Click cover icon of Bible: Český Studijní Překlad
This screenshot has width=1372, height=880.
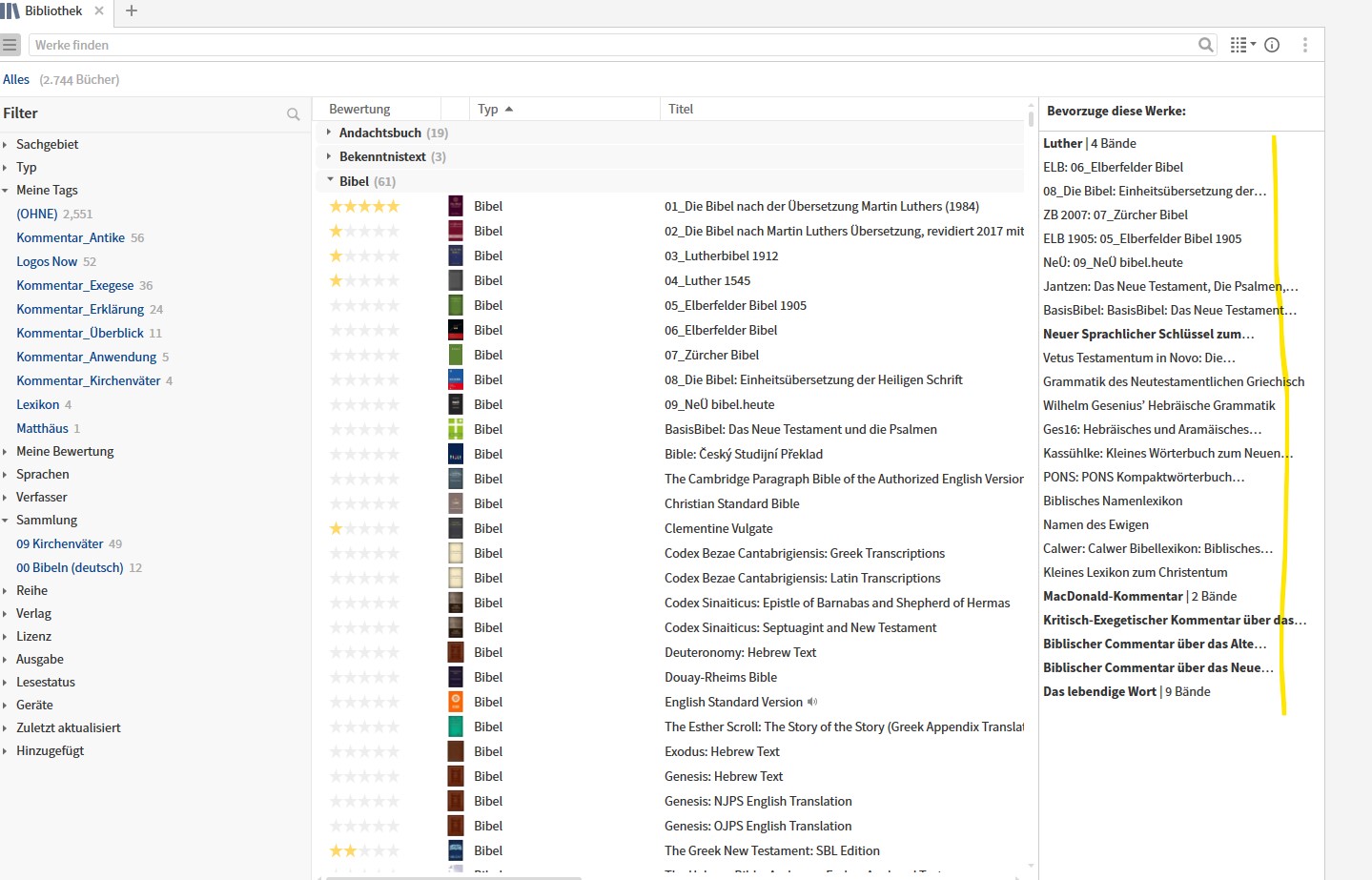tap(456, 455)
